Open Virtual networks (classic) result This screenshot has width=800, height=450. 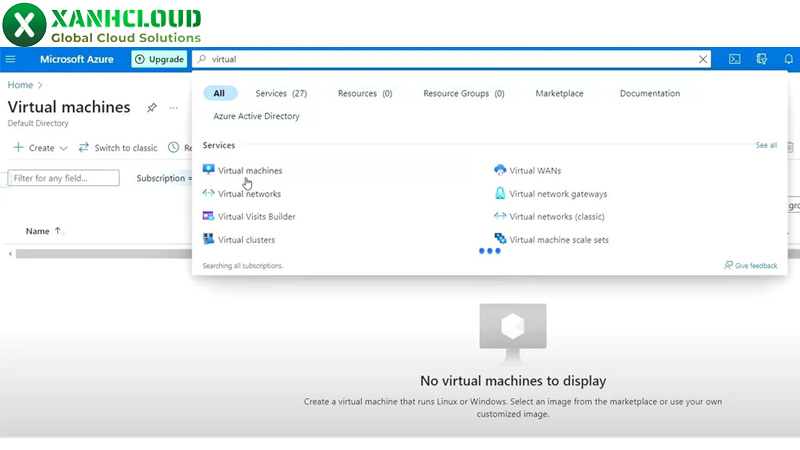point(557,216)
